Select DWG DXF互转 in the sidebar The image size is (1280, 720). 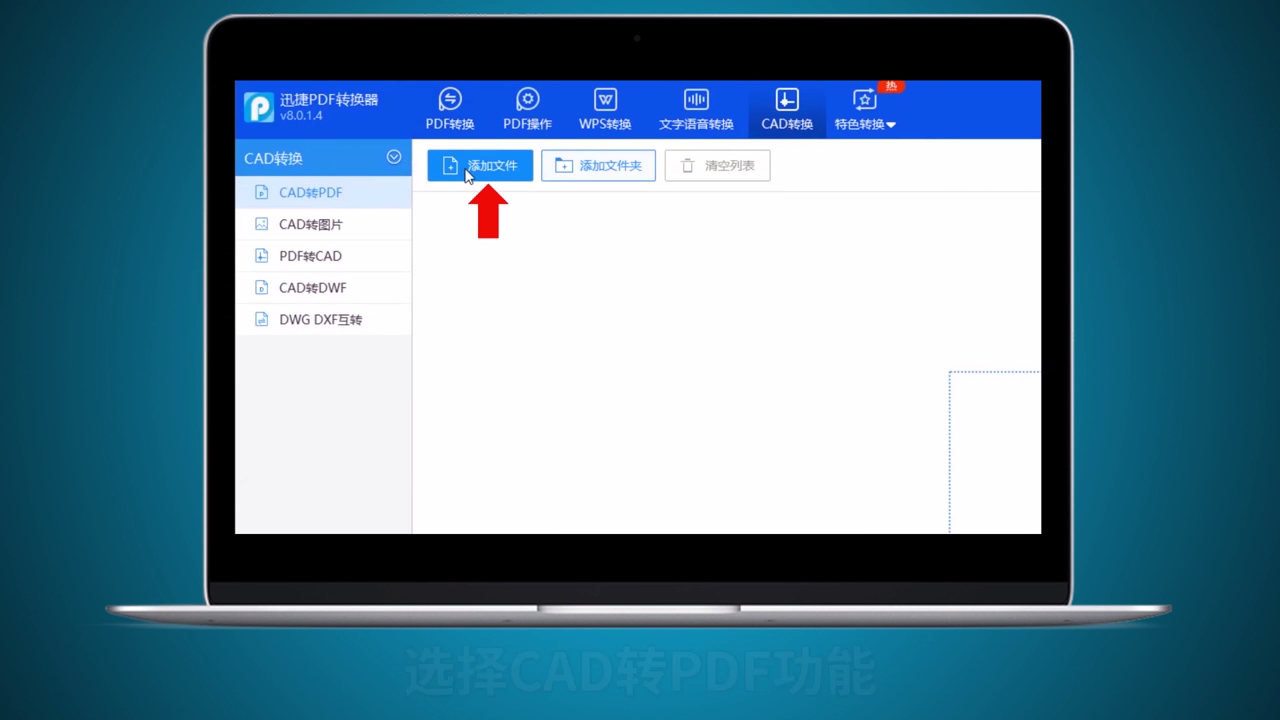pos(323,320)
